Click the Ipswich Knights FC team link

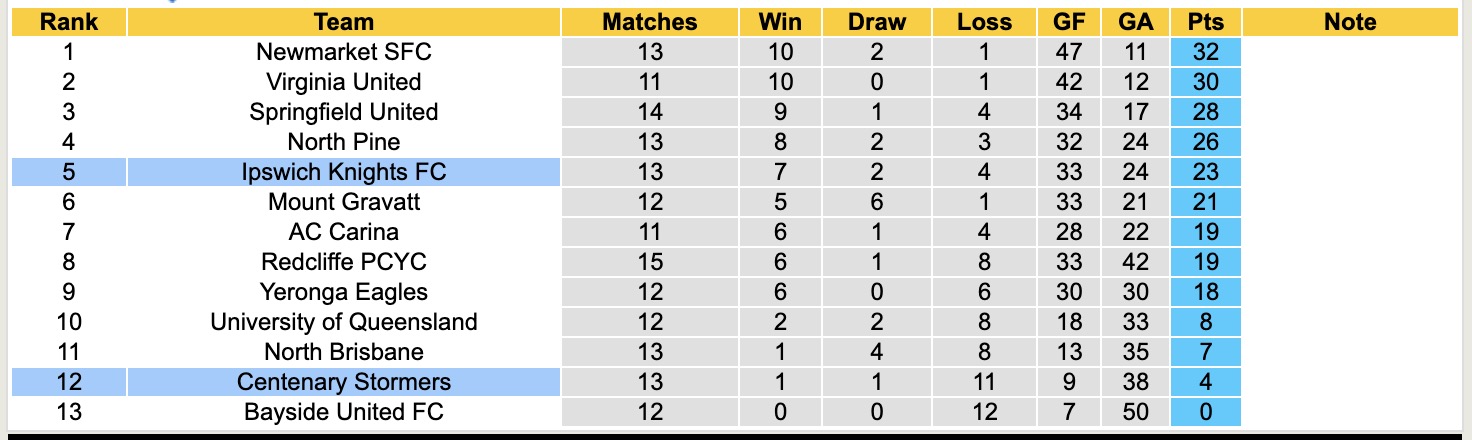[343, 172]
